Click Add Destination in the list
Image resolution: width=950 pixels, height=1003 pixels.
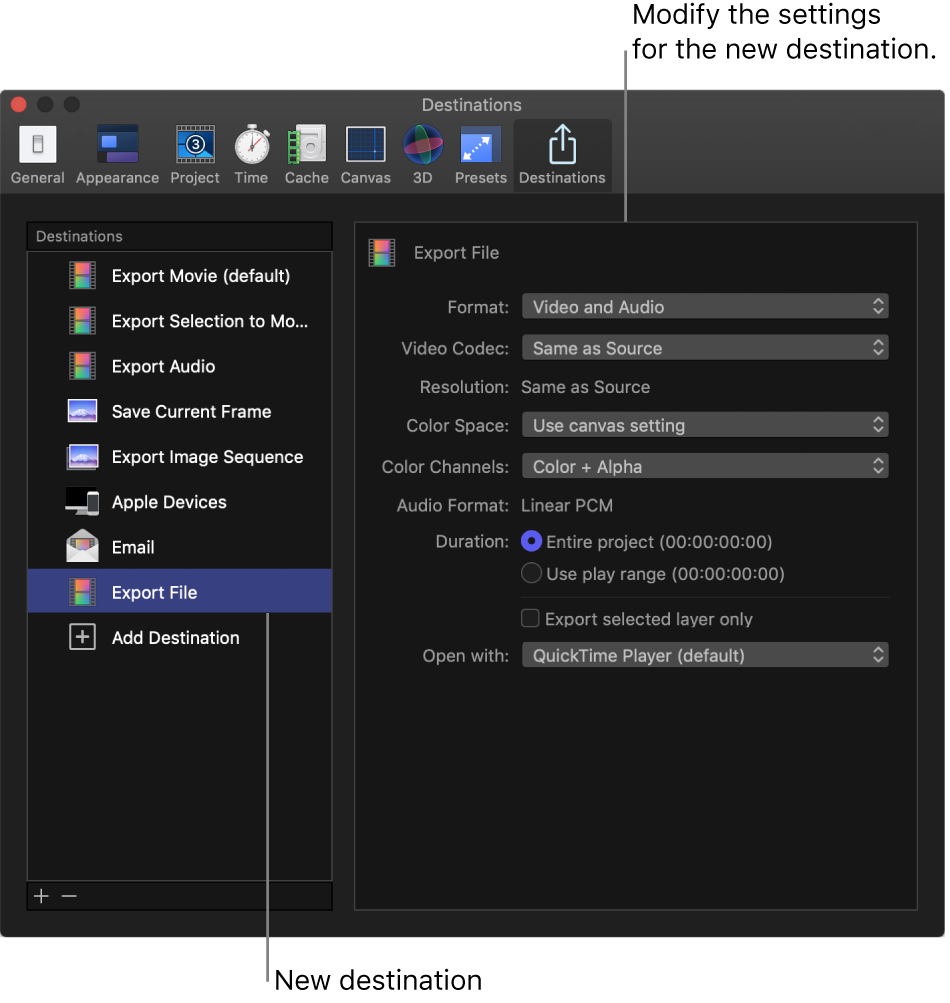coord(175,638)
